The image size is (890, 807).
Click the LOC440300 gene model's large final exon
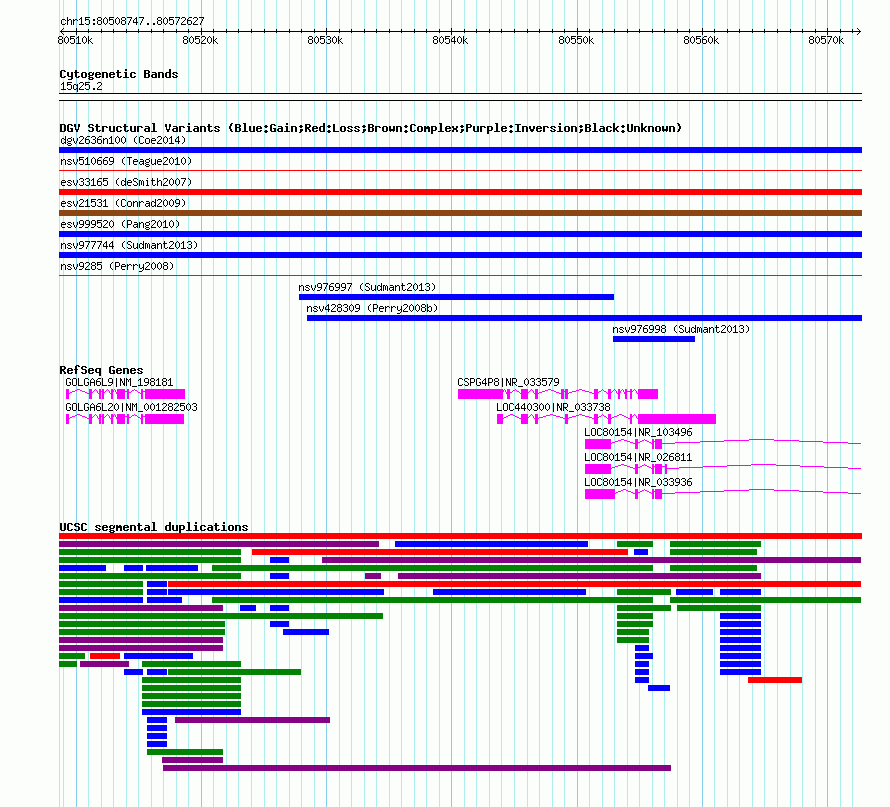click(x=677, y=419)
